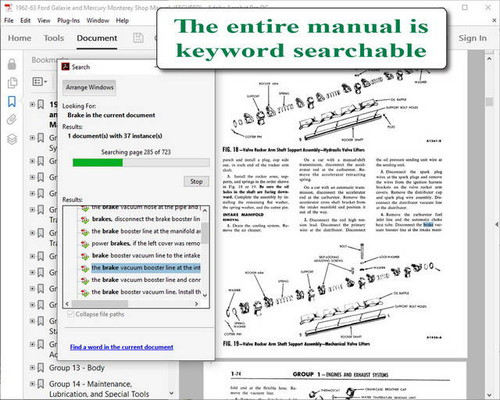Screen dimensions: 500x400
Task: Click the bookmark icon beside Group 13 - Body
Action: (41, 368)
